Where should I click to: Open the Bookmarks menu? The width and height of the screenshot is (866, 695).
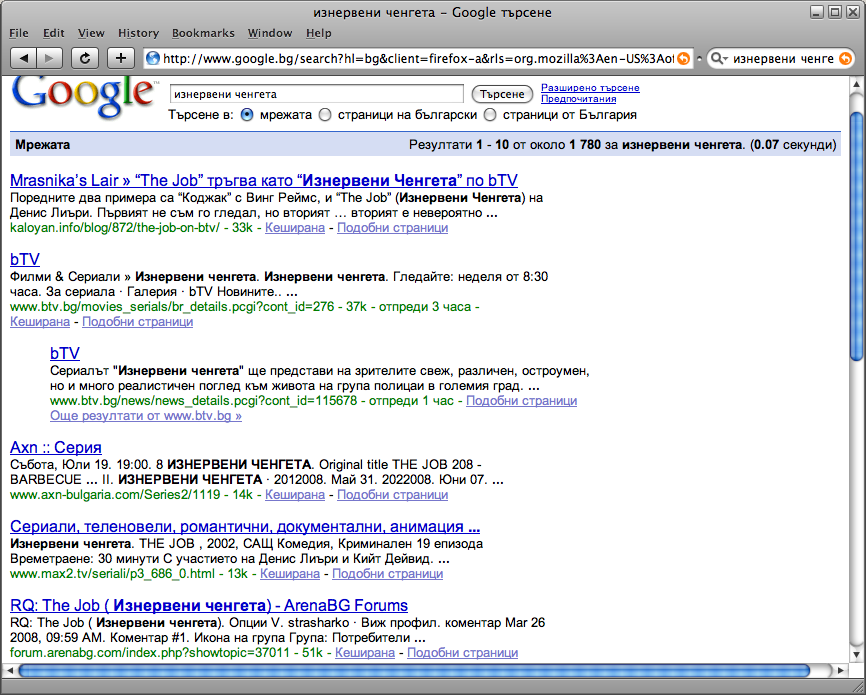pyautogui.click(x=203, y=33)
